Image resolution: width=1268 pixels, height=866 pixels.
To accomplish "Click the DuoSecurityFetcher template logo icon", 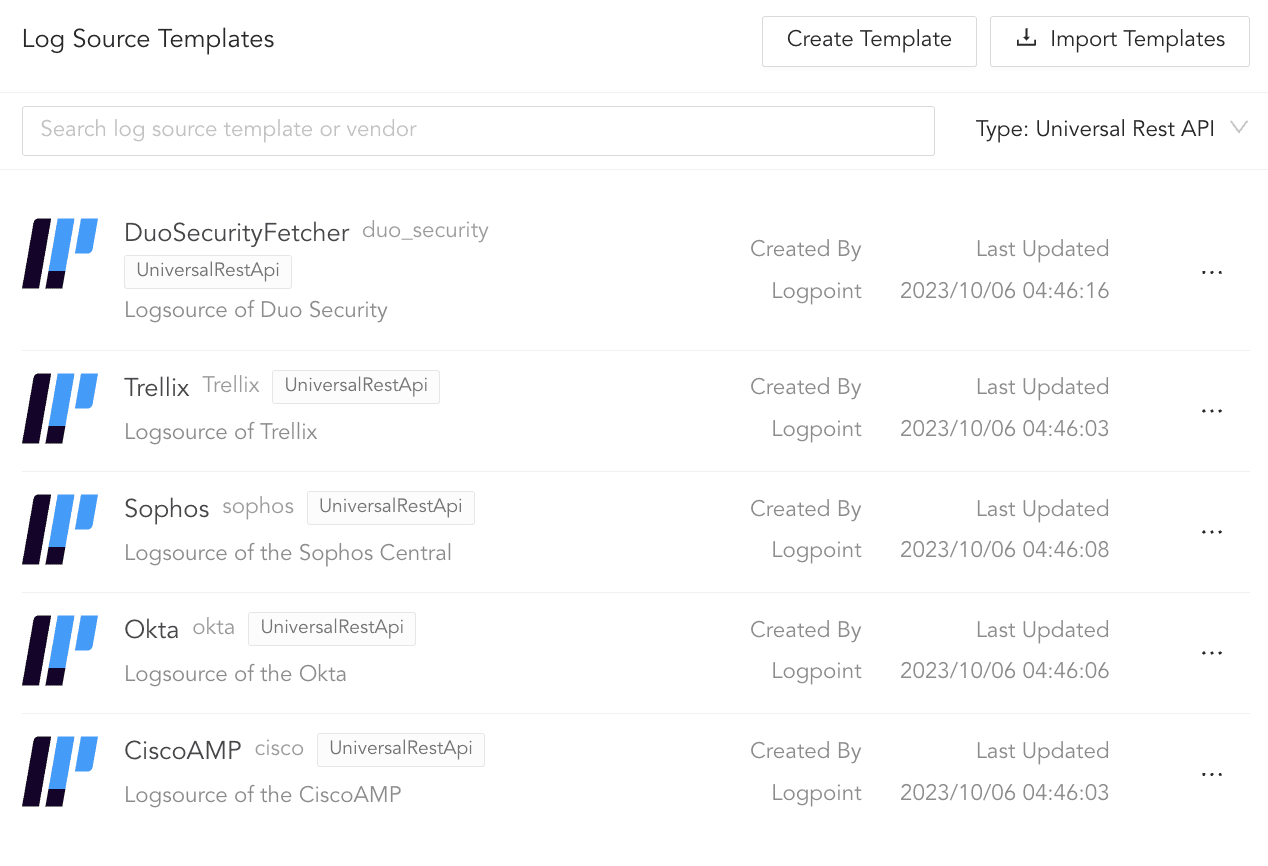I will [58, 253].
